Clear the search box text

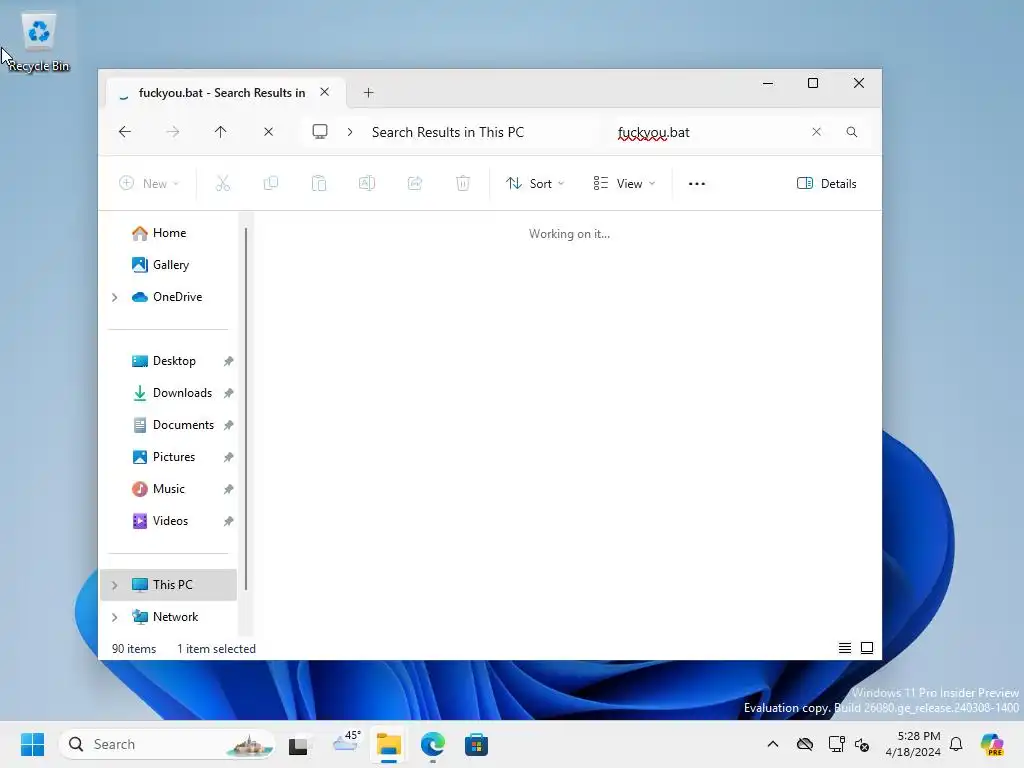816,132
